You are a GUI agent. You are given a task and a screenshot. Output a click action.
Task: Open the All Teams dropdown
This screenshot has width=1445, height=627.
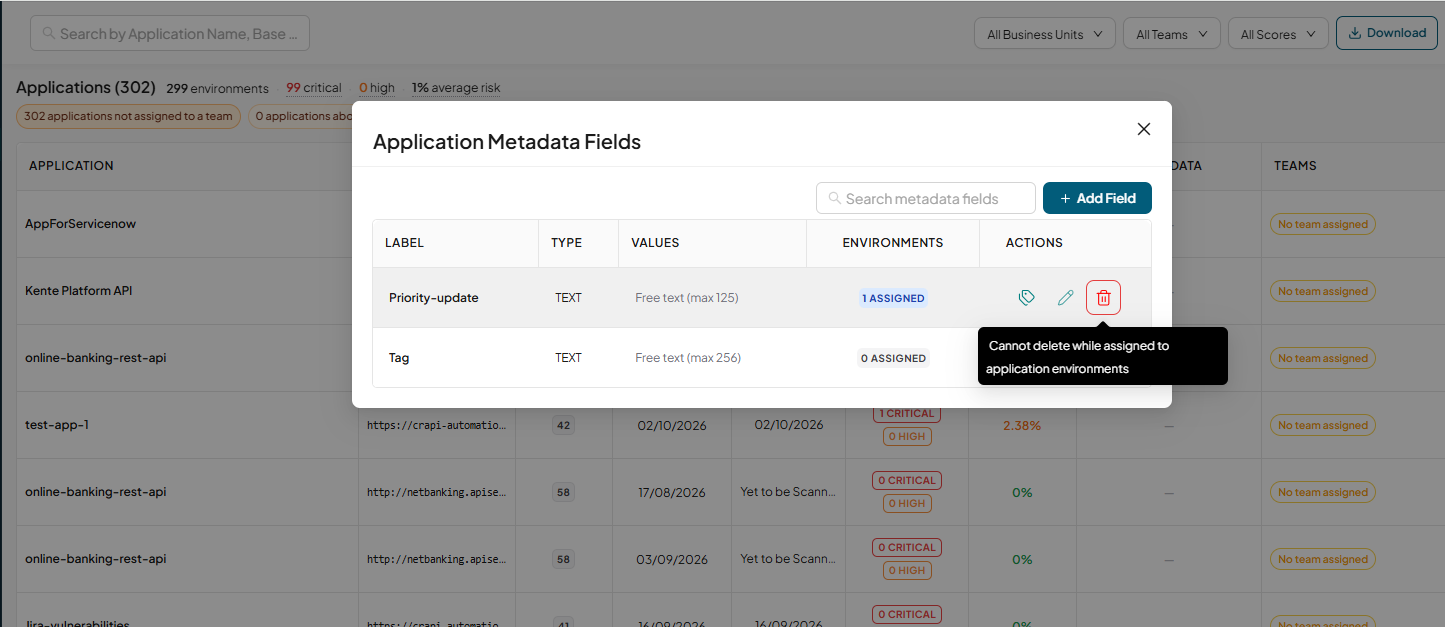(1172, 34)
